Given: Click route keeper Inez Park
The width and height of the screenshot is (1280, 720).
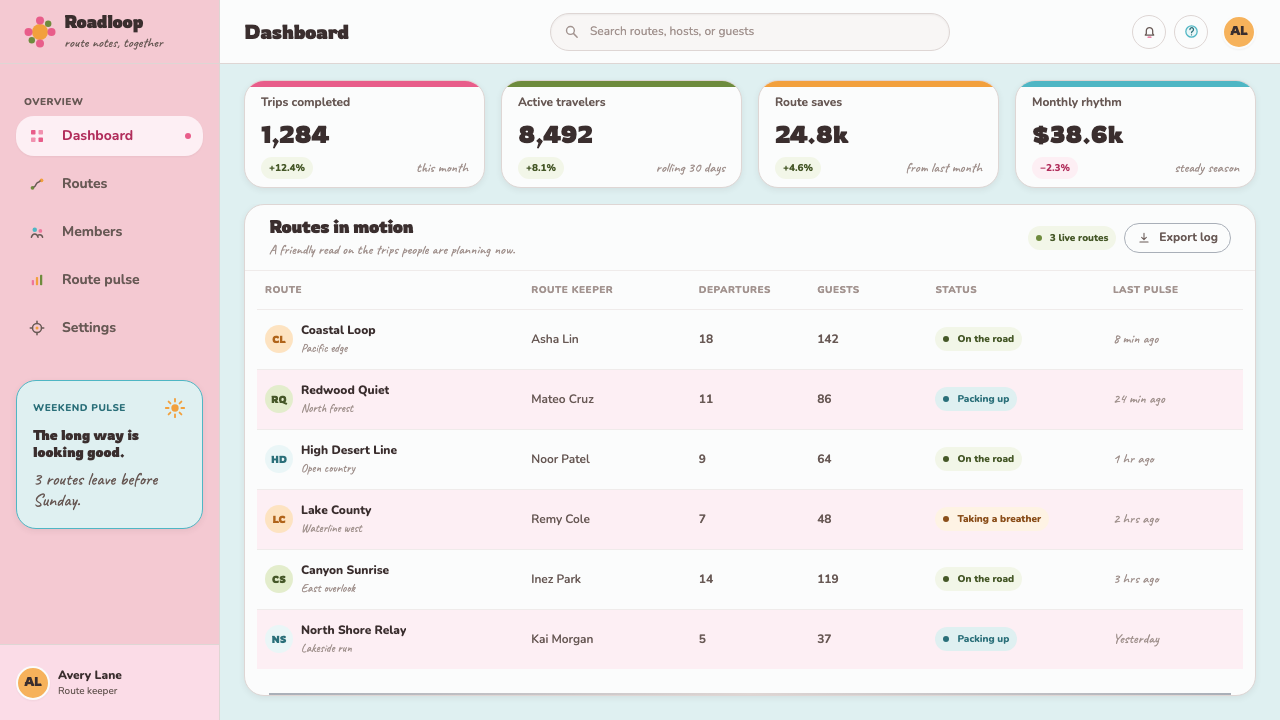Looking at the screenshot, I should point(556,579).
